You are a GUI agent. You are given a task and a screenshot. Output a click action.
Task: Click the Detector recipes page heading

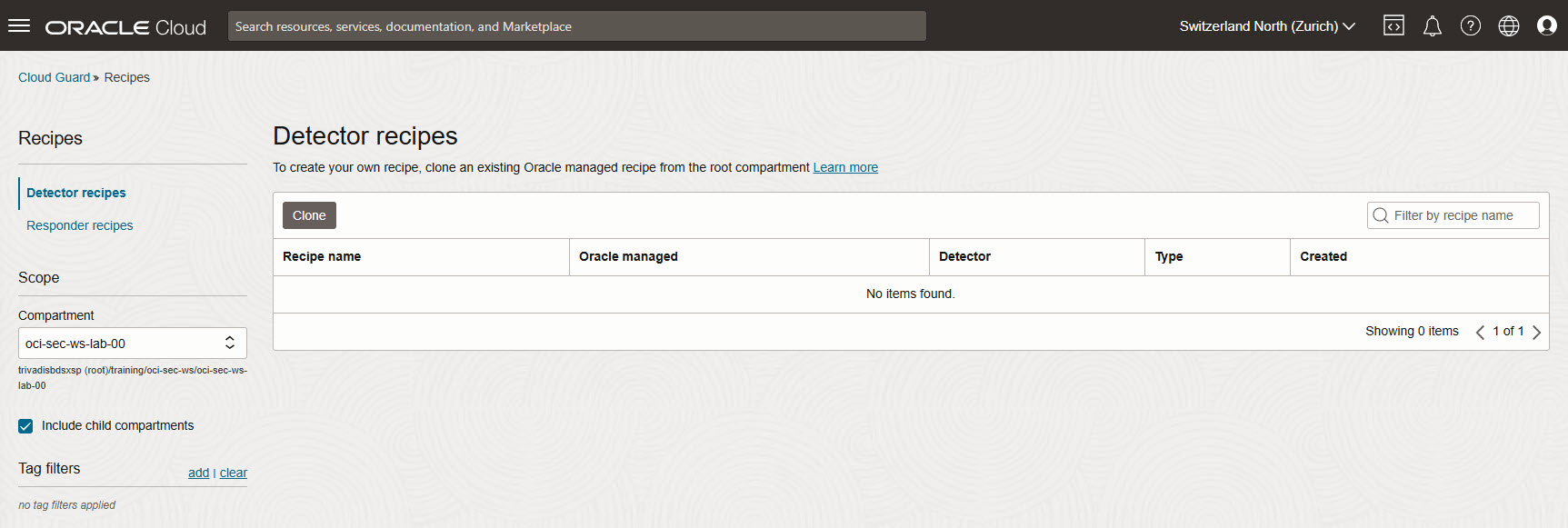tap(365, 135)
